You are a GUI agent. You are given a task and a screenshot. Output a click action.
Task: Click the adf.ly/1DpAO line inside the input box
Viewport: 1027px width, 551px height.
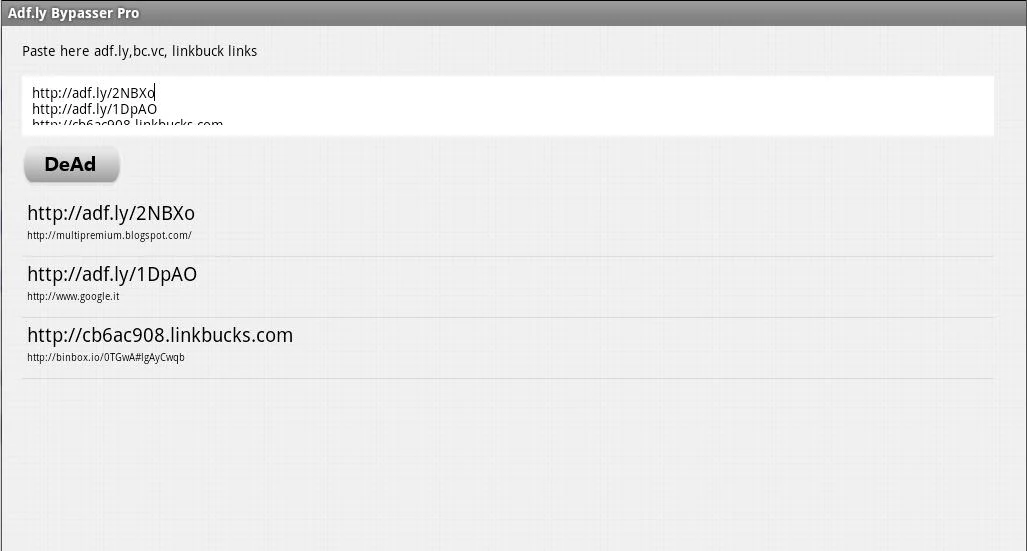click(x=94, y=109)
